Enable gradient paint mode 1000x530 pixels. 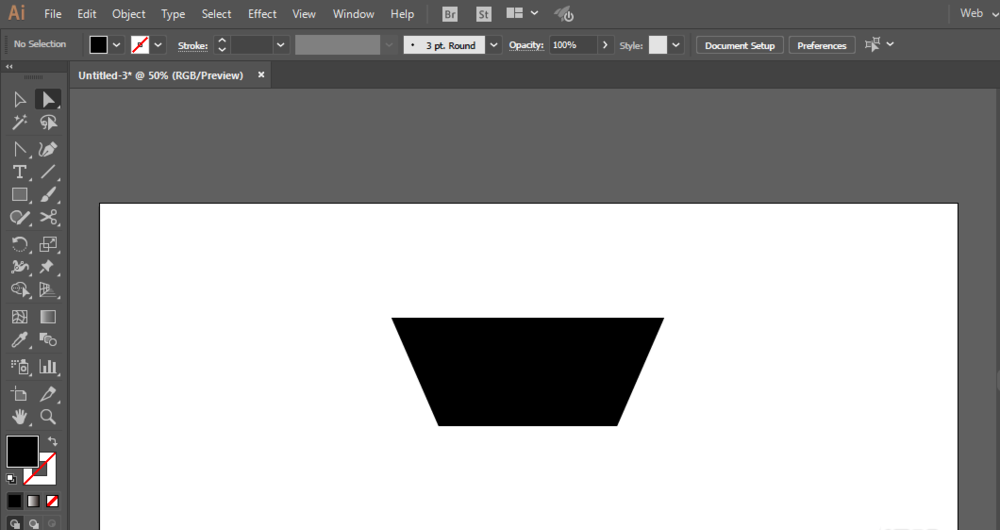click(x=33, y=500)
